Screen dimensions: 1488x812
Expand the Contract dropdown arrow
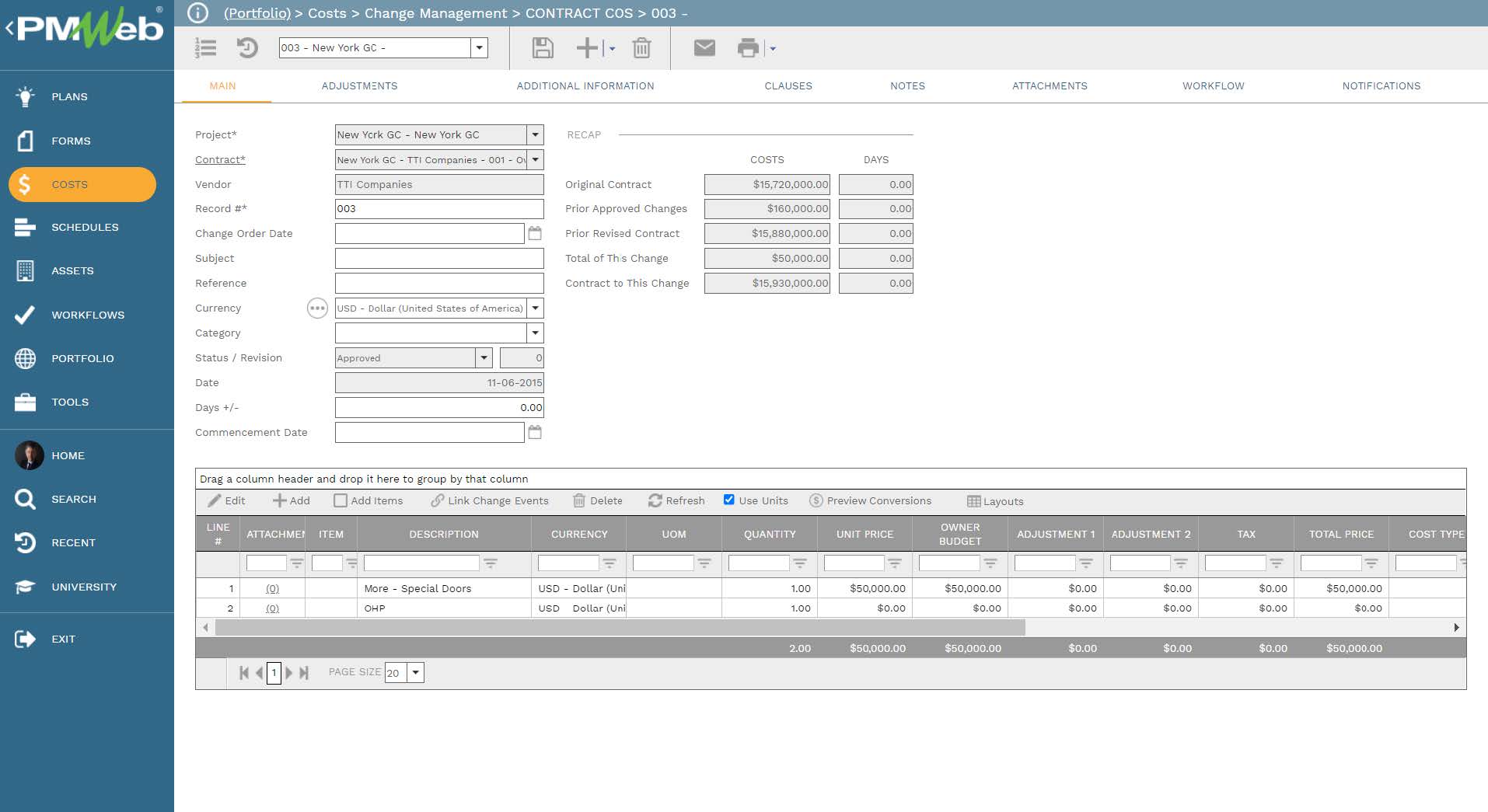535,159
